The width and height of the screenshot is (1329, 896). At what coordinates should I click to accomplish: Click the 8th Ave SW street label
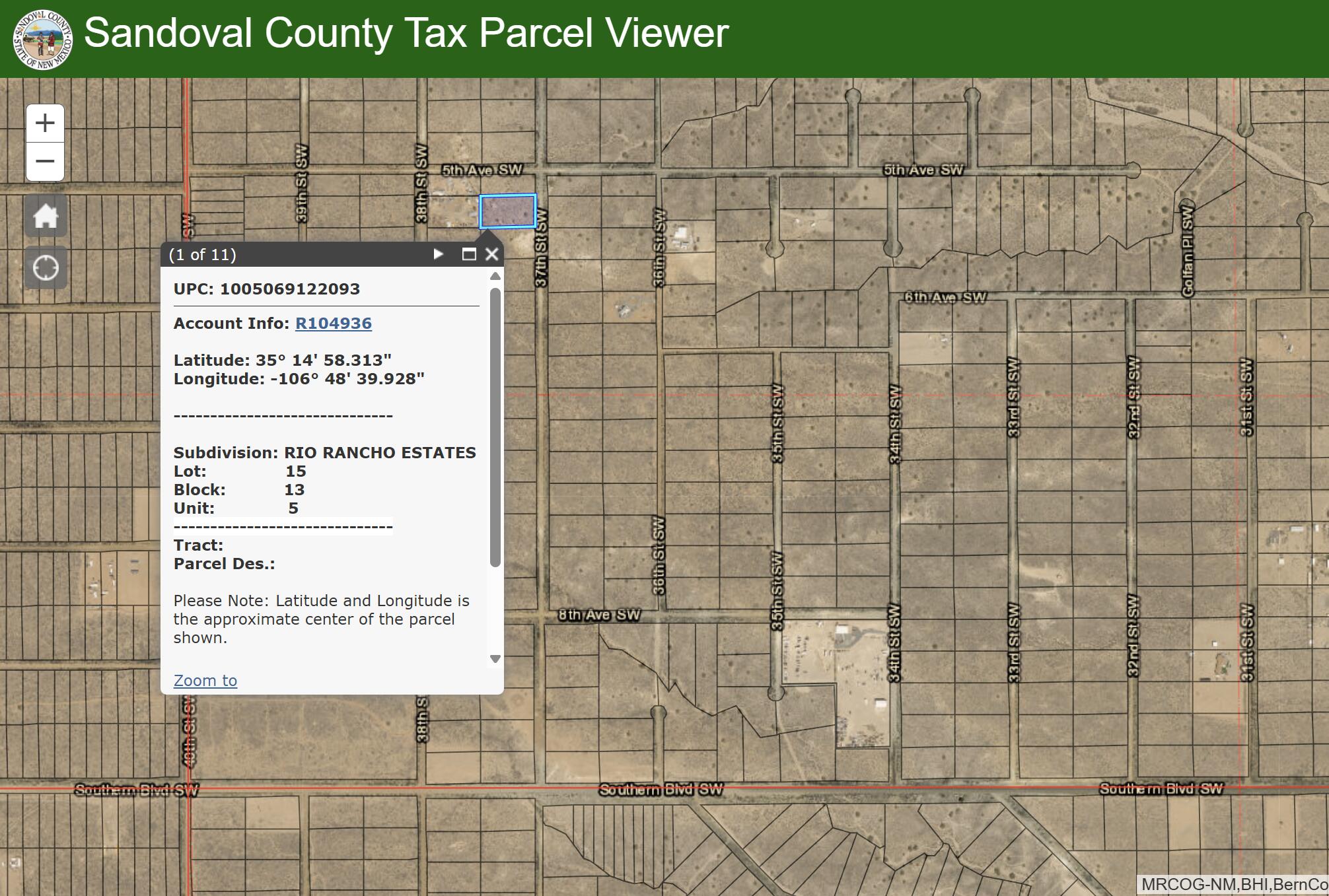pos(598,615)
